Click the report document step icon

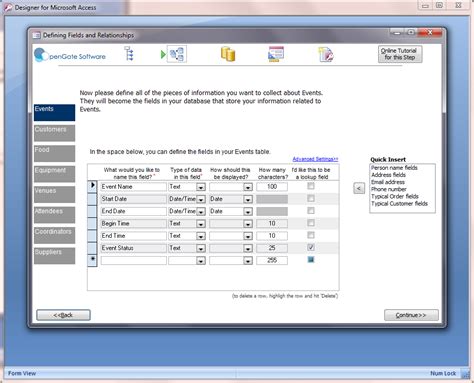[326, 54]
